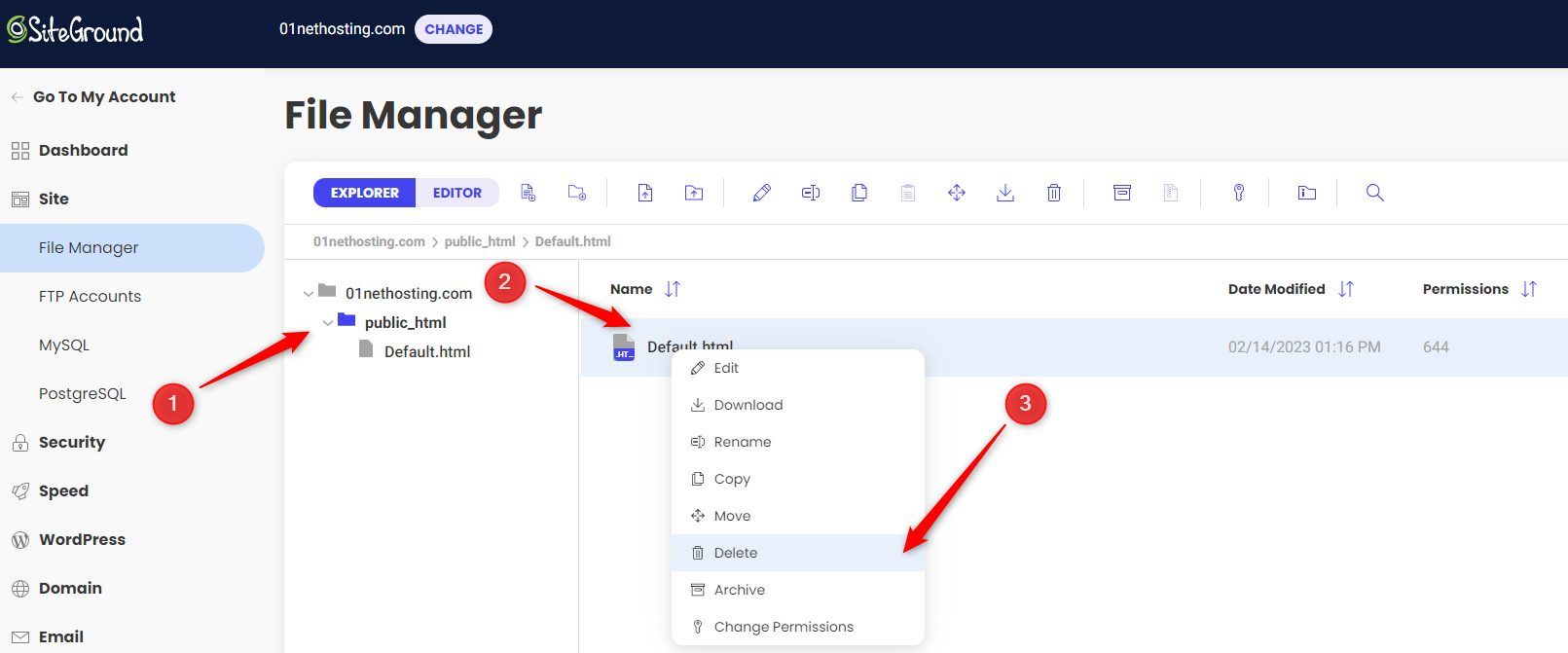Viewport: 1568px width, 653px height.
Task: Click the New File toolbar icon
Action: pos(529,193)
